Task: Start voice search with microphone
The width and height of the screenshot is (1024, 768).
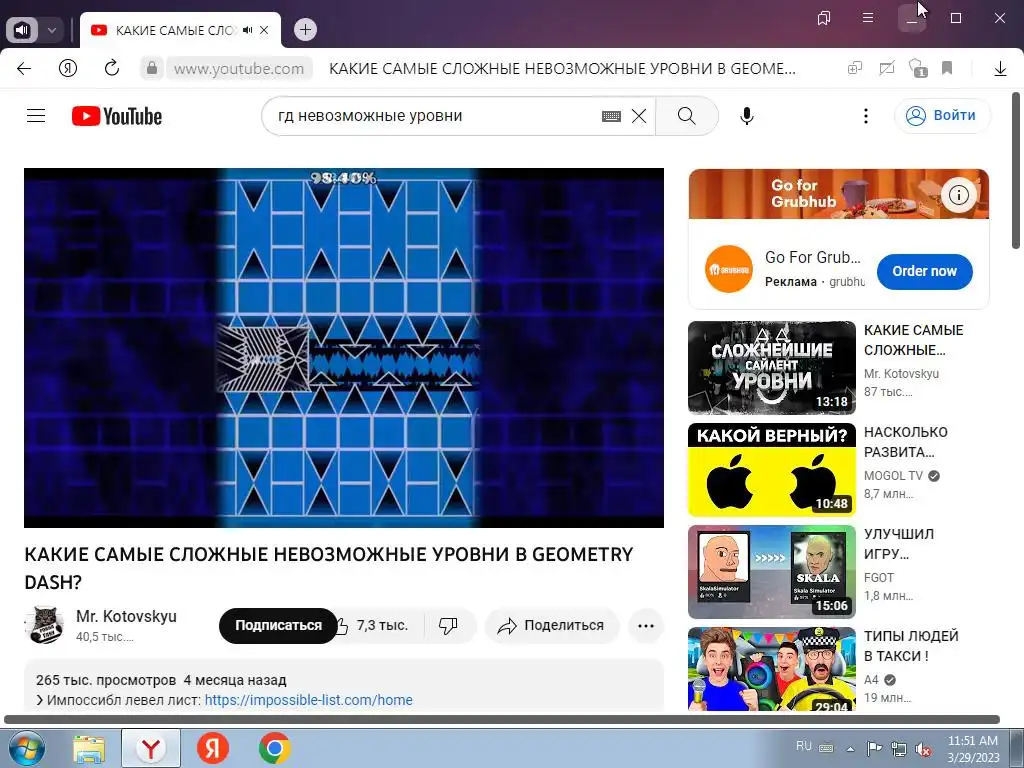Action: click(x=746, y=116)
